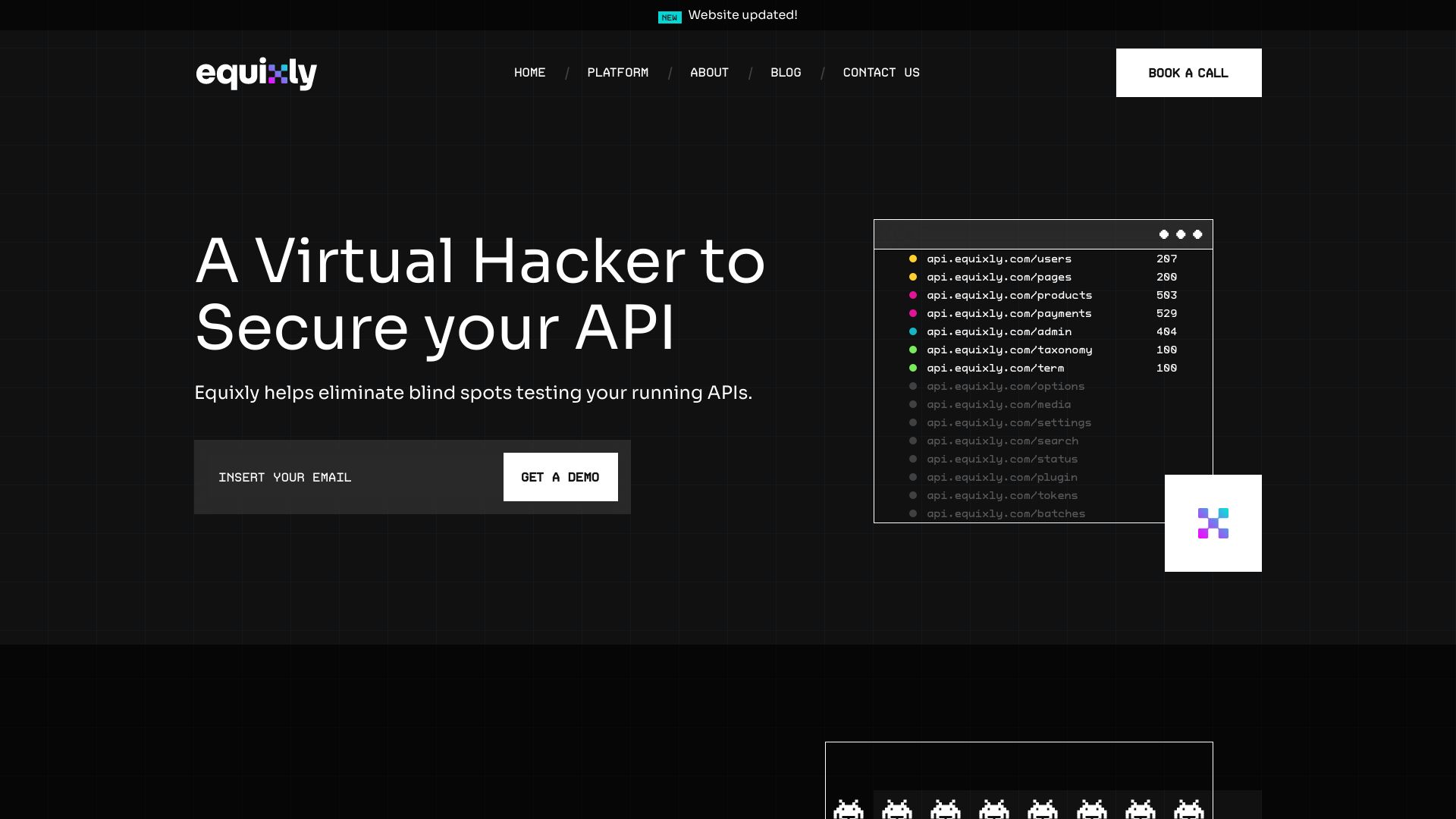Go to the About page
The width and height of the screenshot is (1456, 819).
point(709,73)
